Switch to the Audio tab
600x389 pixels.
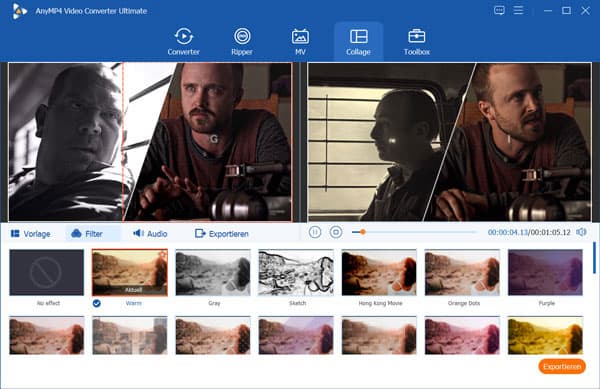click(150, 234)
